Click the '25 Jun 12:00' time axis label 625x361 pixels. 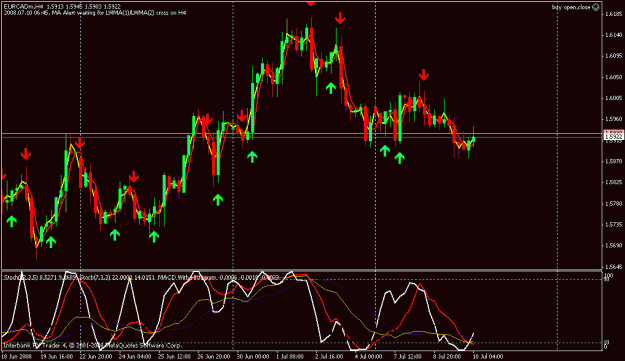[x=174, y=356]
